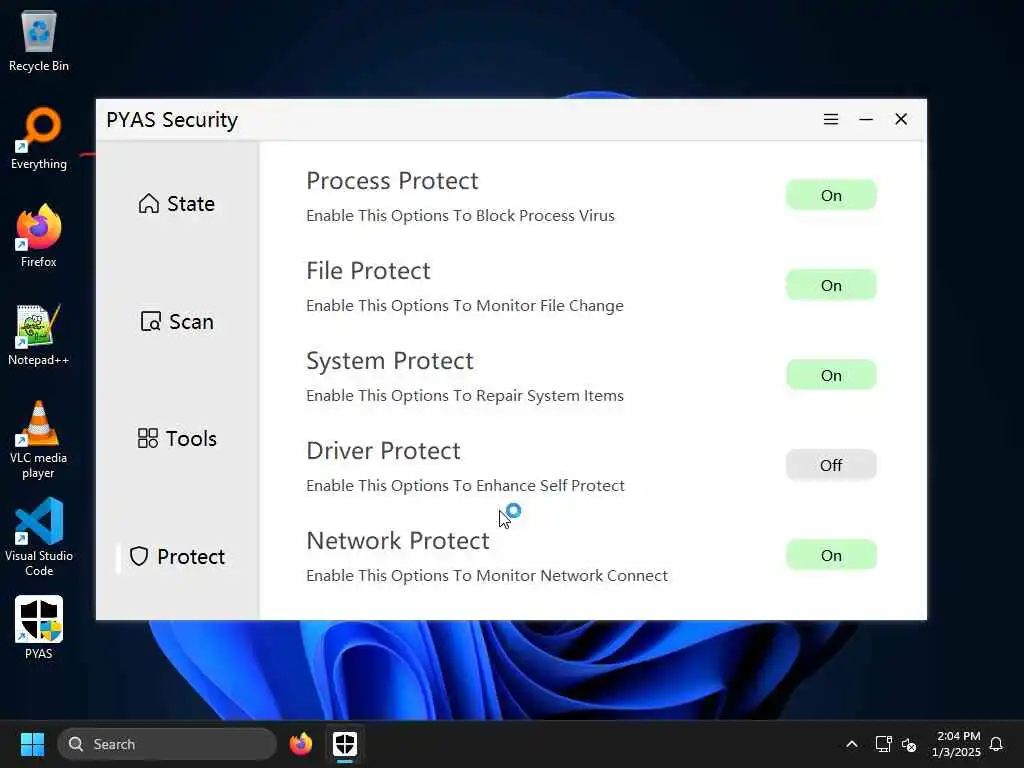Screen dimensions: 1024x768
Task: Select the VLC media player desktop icon
Action: click(39, 440)
